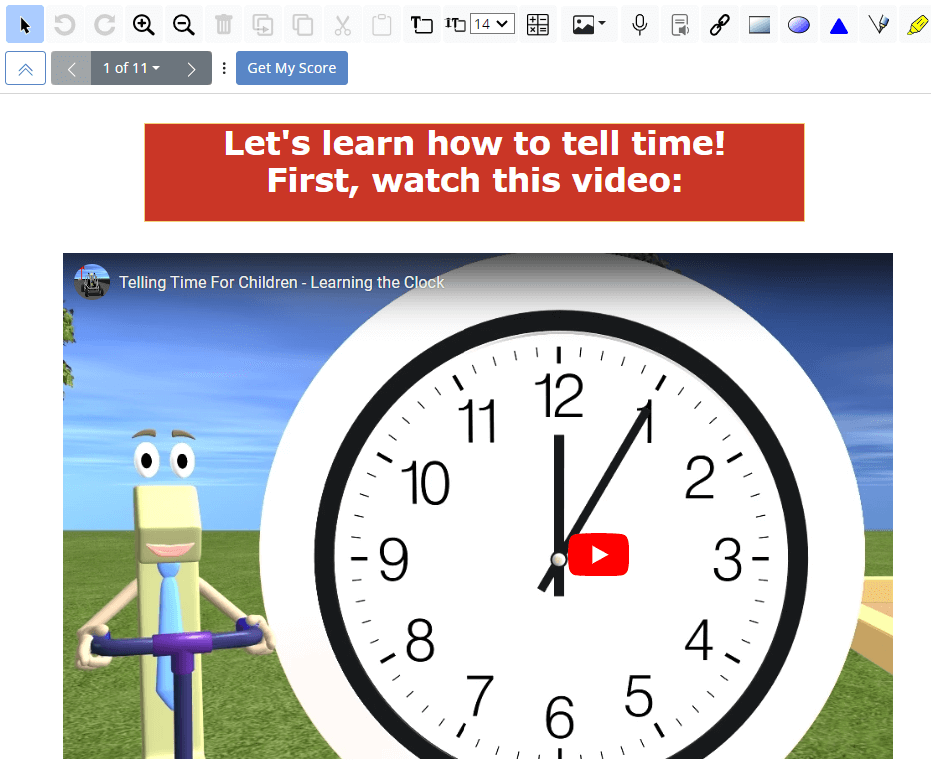Open the image insert dropdown

588,24
